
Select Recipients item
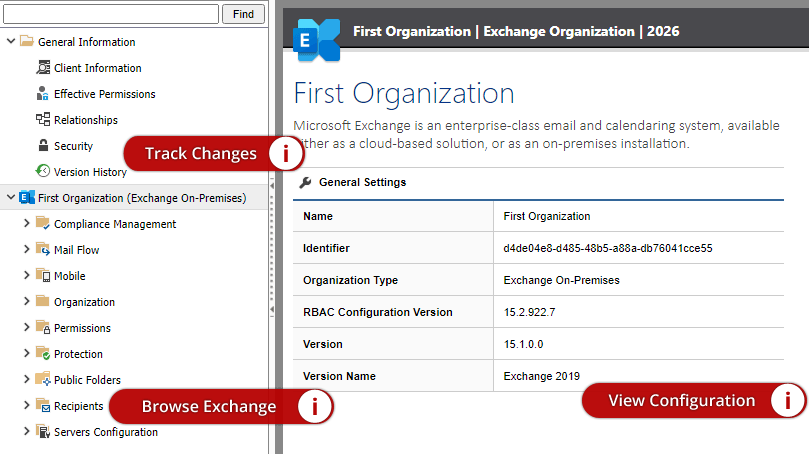(x=78, y=406)
